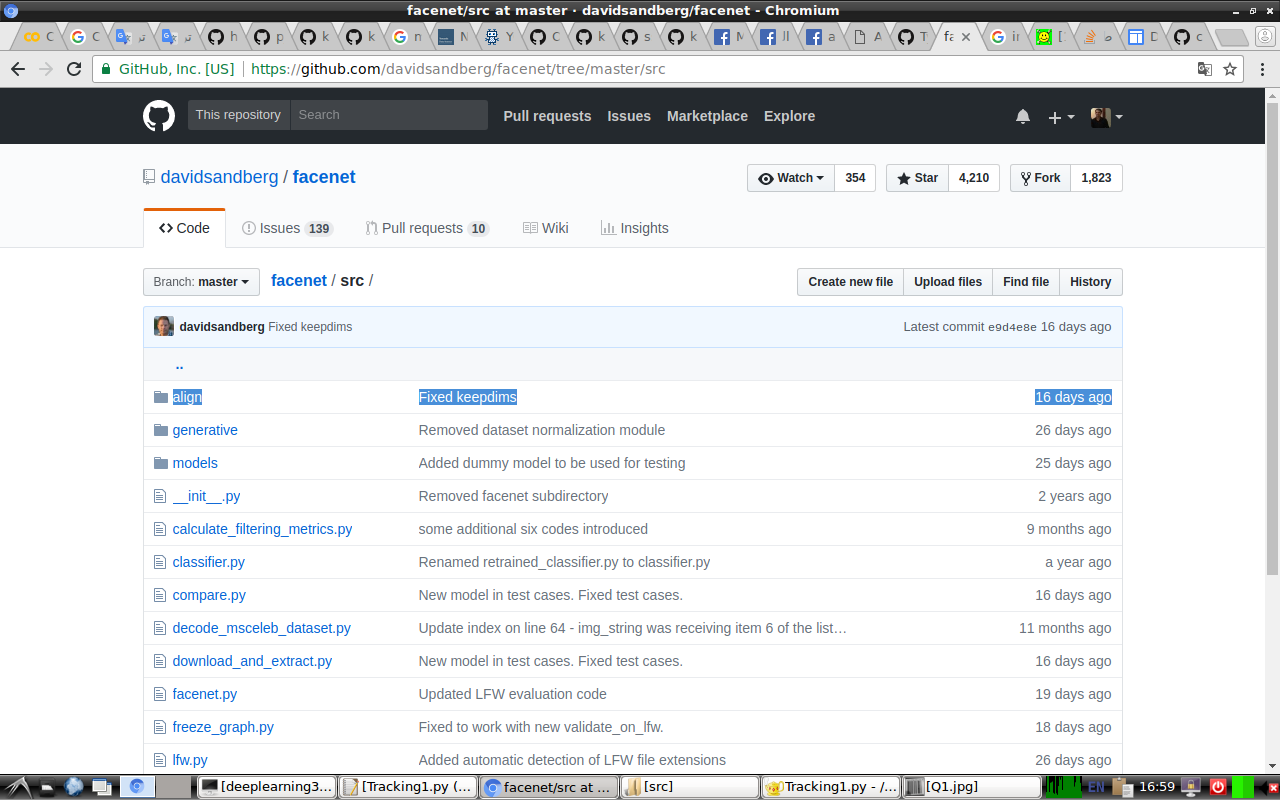This screenshot has height=800, width=1280.
Task: Open decode_msceleb_dataset.py file
Action: pyautogui.click(x=261, y=628)
